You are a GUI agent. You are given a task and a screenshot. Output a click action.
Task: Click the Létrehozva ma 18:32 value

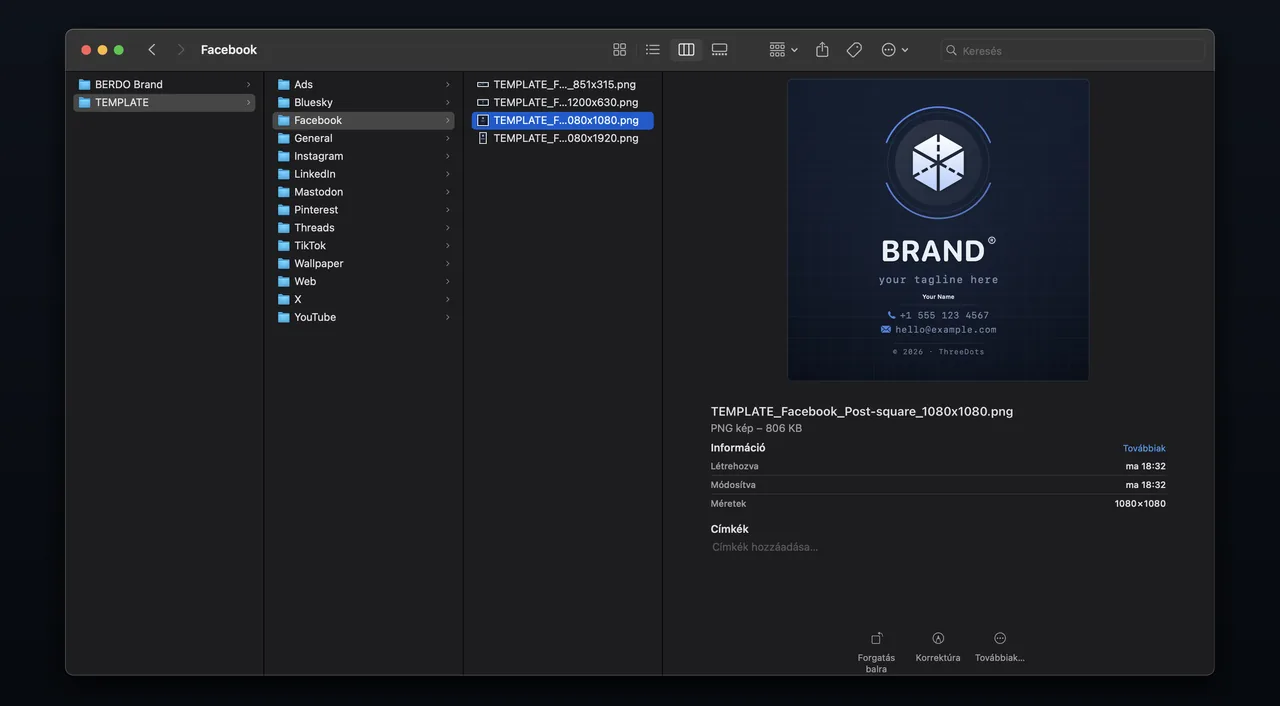[x=1146, y=467]
